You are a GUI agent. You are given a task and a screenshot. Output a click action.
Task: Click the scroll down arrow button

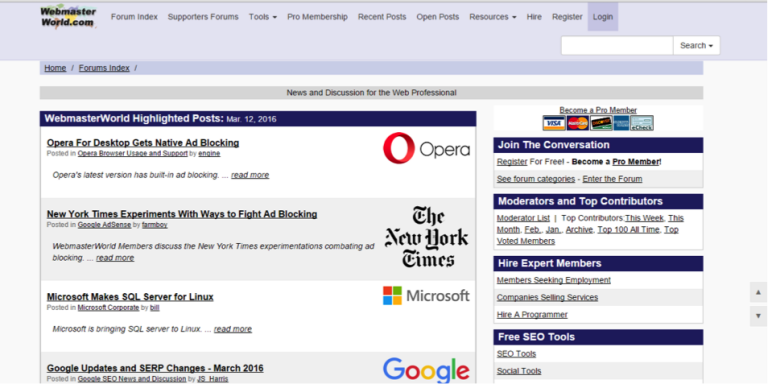[x=758, y=316]
